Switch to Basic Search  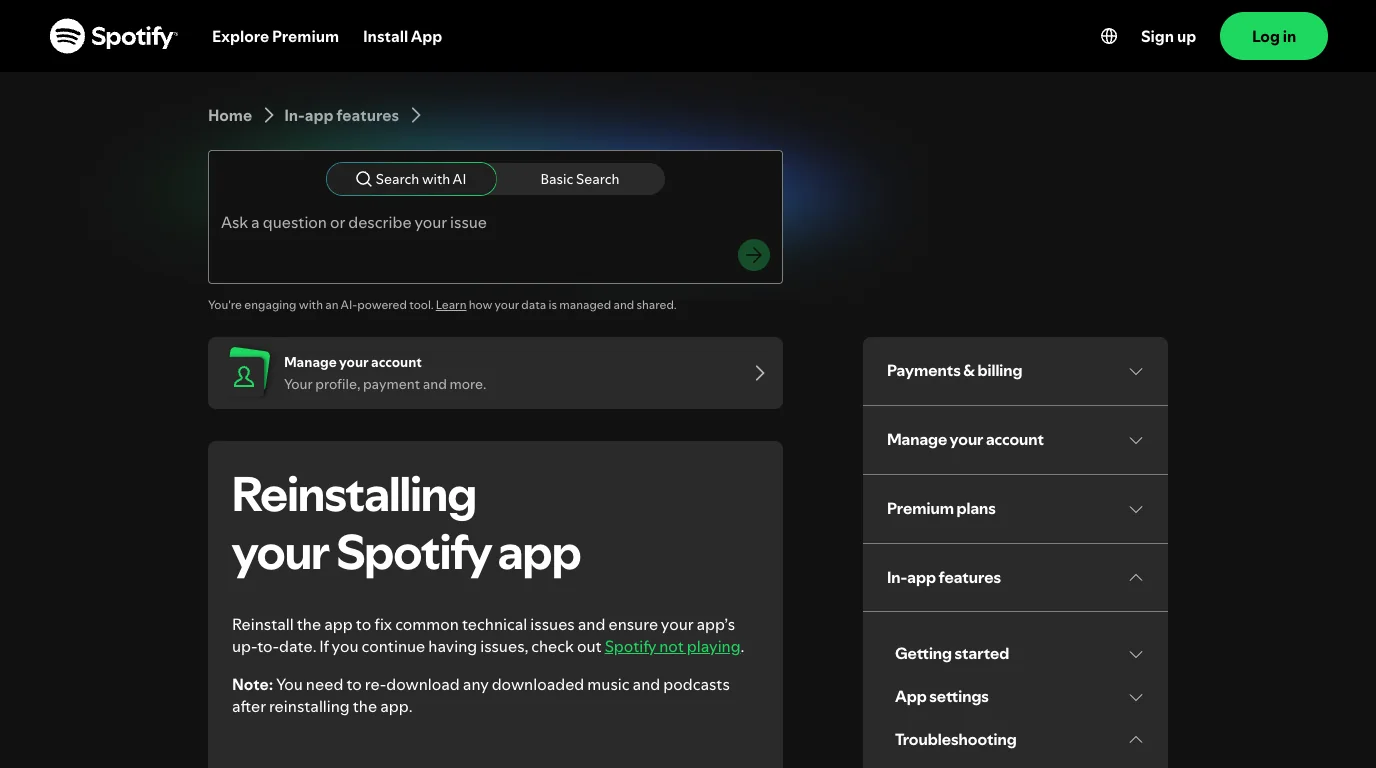(580, 179)
